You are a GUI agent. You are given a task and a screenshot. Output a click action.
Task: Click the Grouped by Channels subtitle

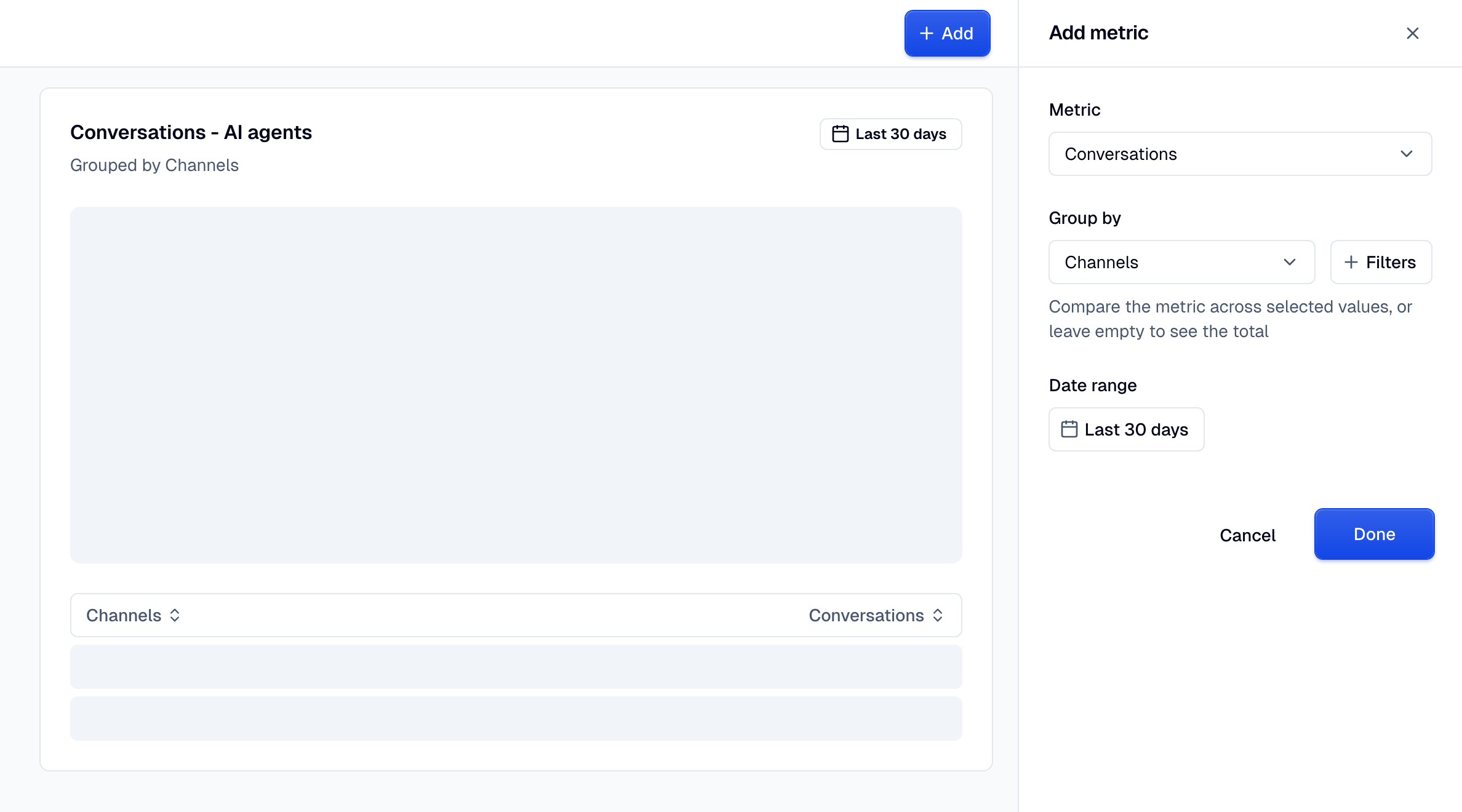pyautogui.click(x=154, y=165)
